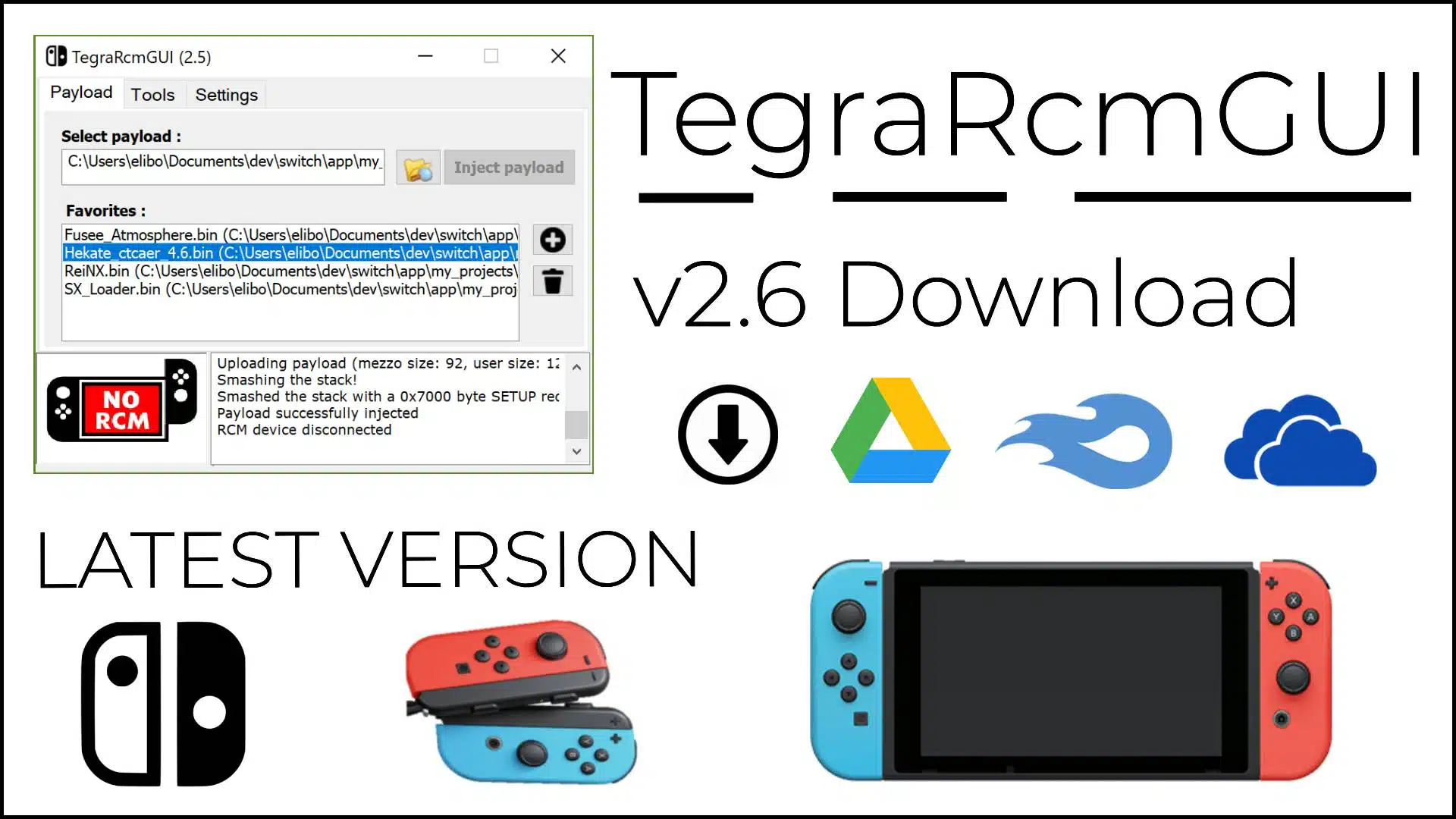Image resolution: width=1456 pixels, height=819 pixels.
Task: Click the Backblaze download icon
Action: point(1085,435)
